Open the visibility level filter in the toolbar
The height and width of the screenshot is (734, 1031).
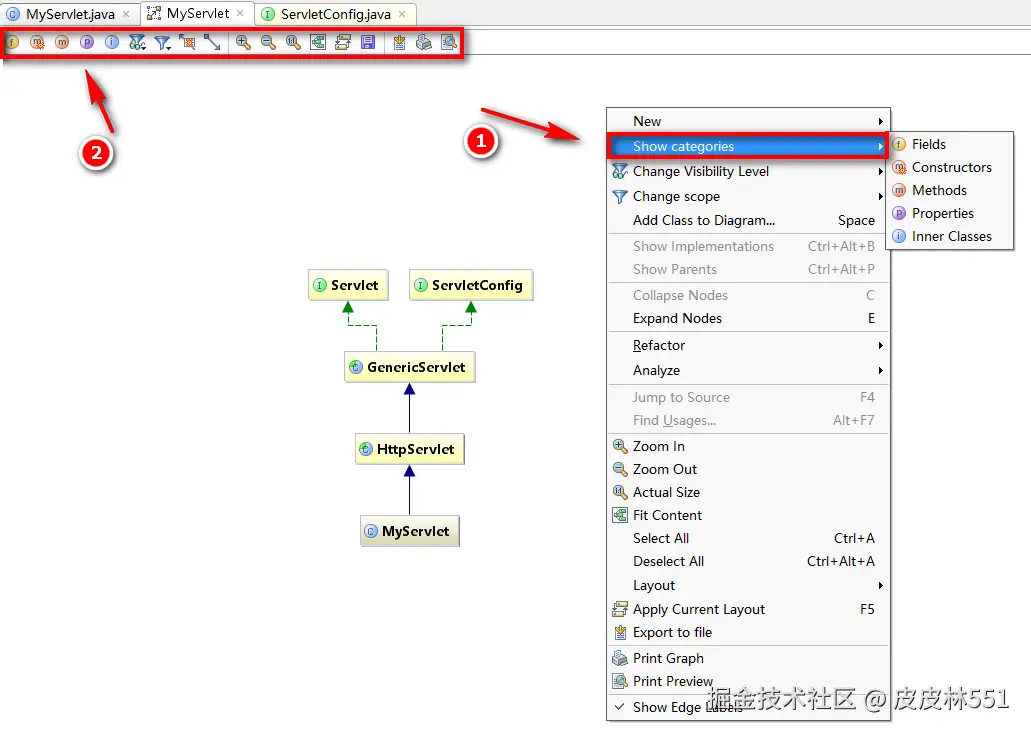137,43
